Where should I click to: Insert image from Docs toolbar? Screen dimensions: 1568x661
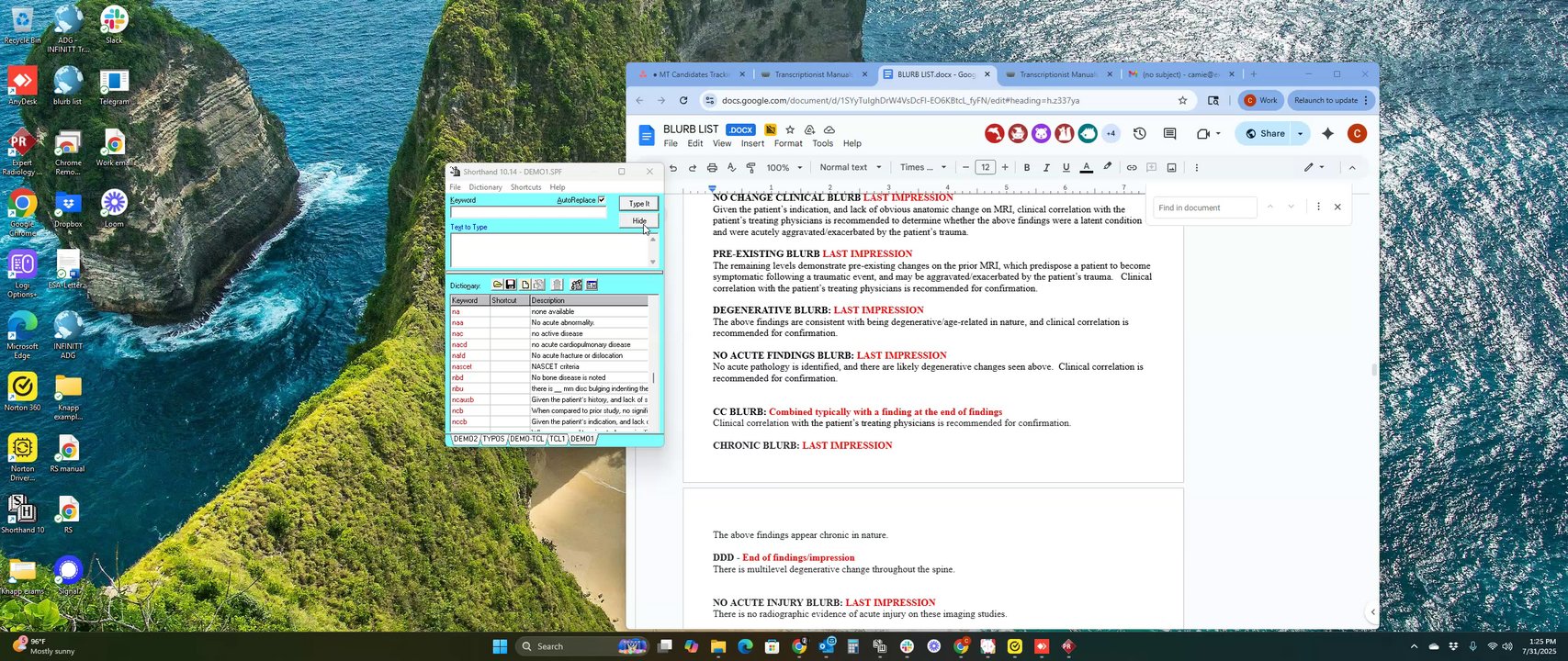(1171, 168)
